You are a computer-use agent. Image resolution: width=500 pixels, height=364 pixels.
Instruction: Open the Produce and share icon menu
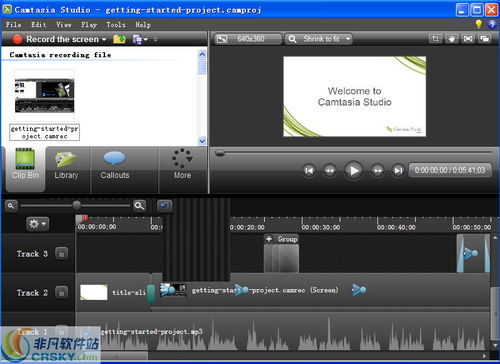tap(140, 39)
